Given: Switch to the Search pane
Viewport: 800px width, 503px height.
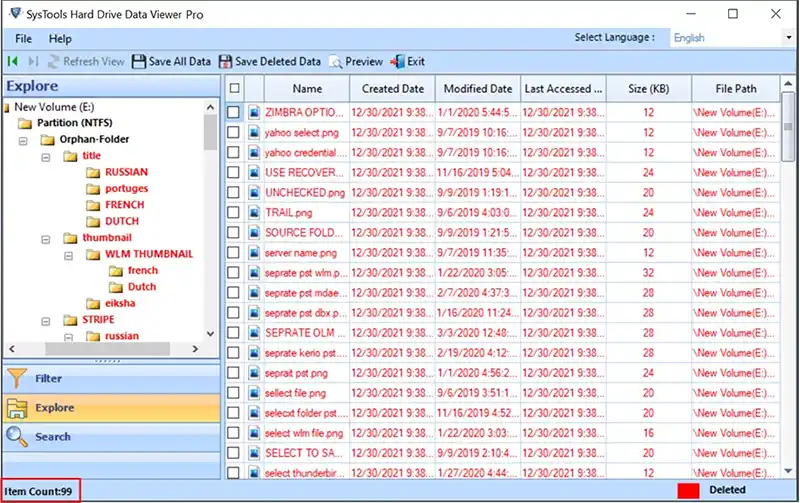Looking at the screenshot, I should [111, 437].
